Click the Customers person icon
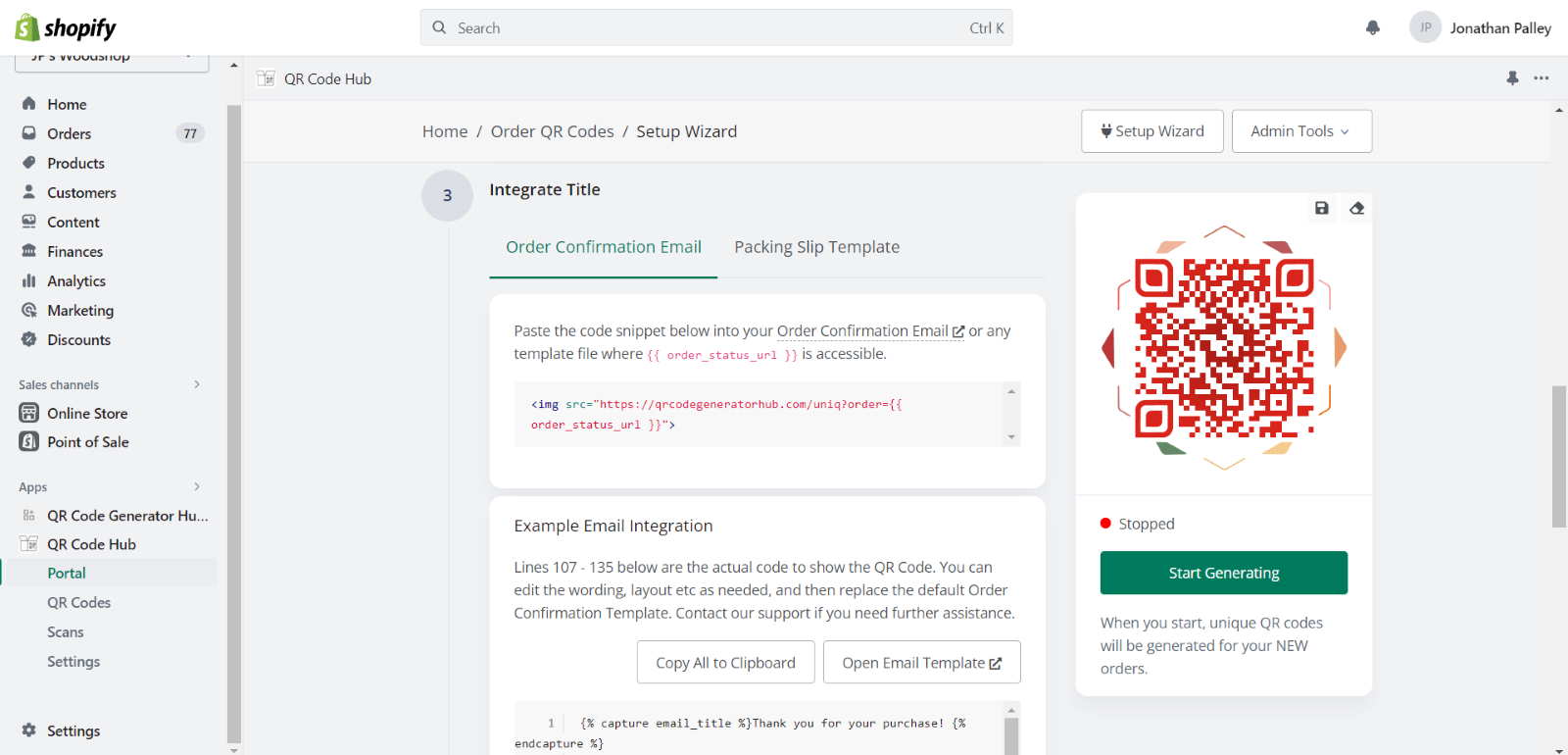The image size is (1568, 755). 29,192
